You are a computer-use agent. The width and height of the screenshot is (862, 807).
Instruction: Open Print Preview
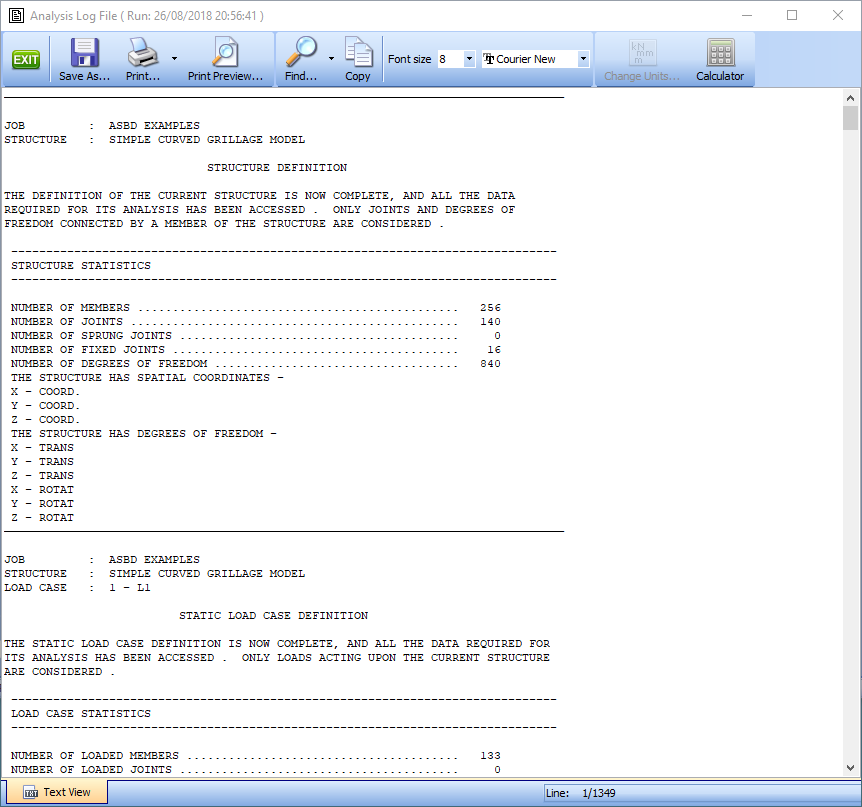point(225,59)
